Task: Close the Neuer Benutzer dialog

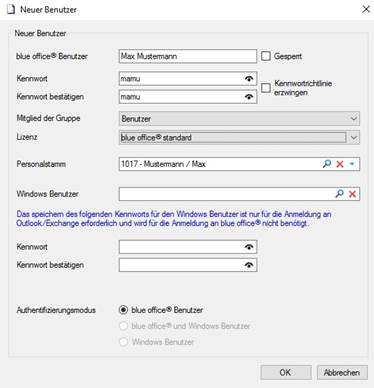Action: (366, 9)
